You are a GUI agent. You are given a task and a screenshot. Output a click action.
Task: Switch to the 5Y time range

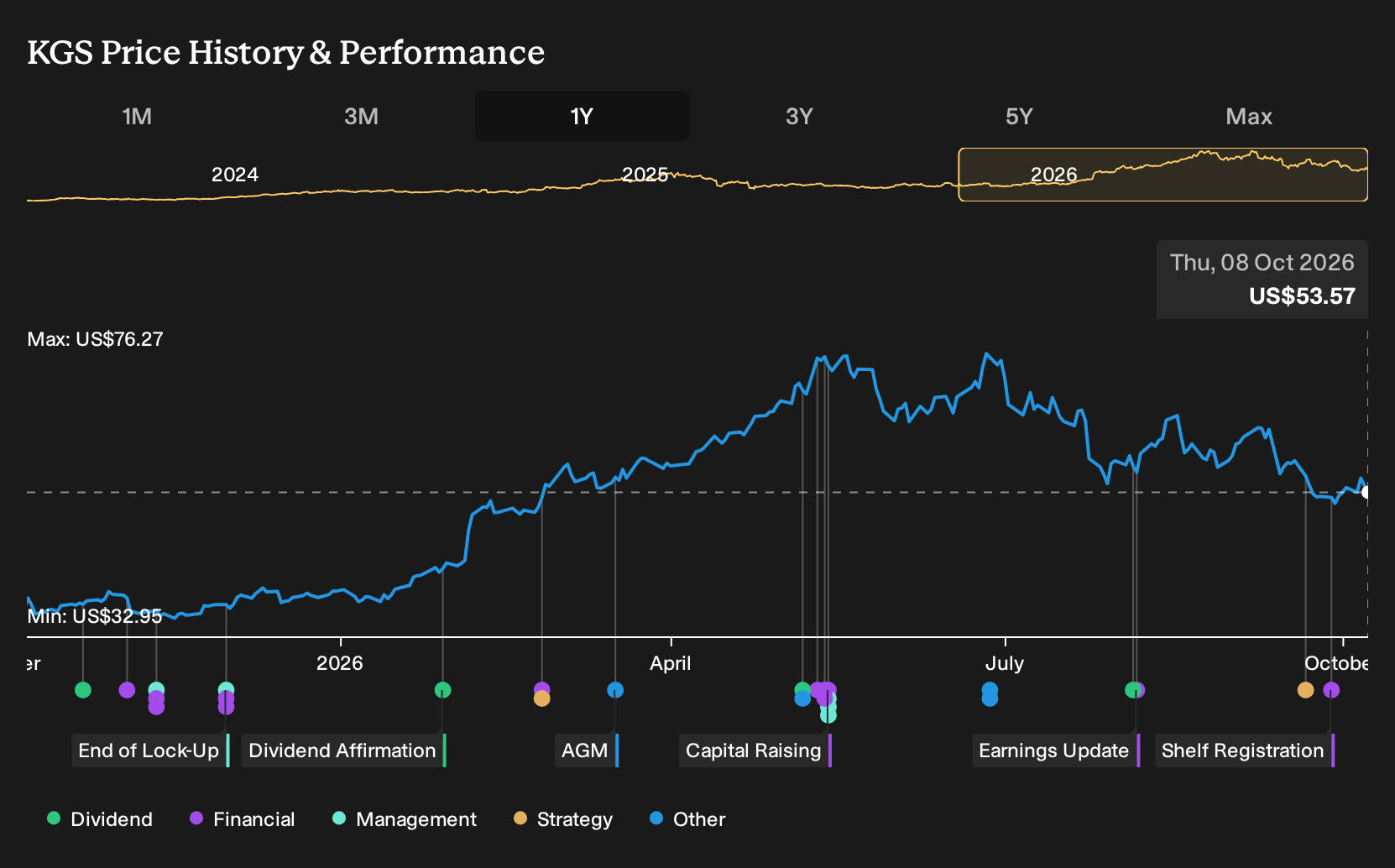tap(1019, 116)
